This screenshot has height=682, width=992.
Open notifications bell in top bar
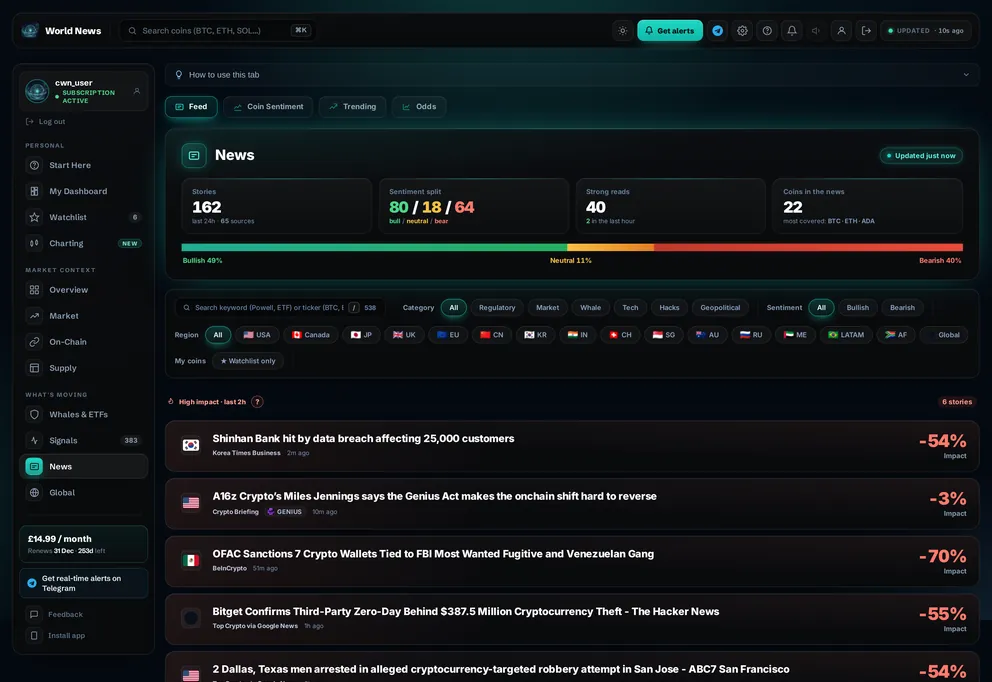pos(791,30)
